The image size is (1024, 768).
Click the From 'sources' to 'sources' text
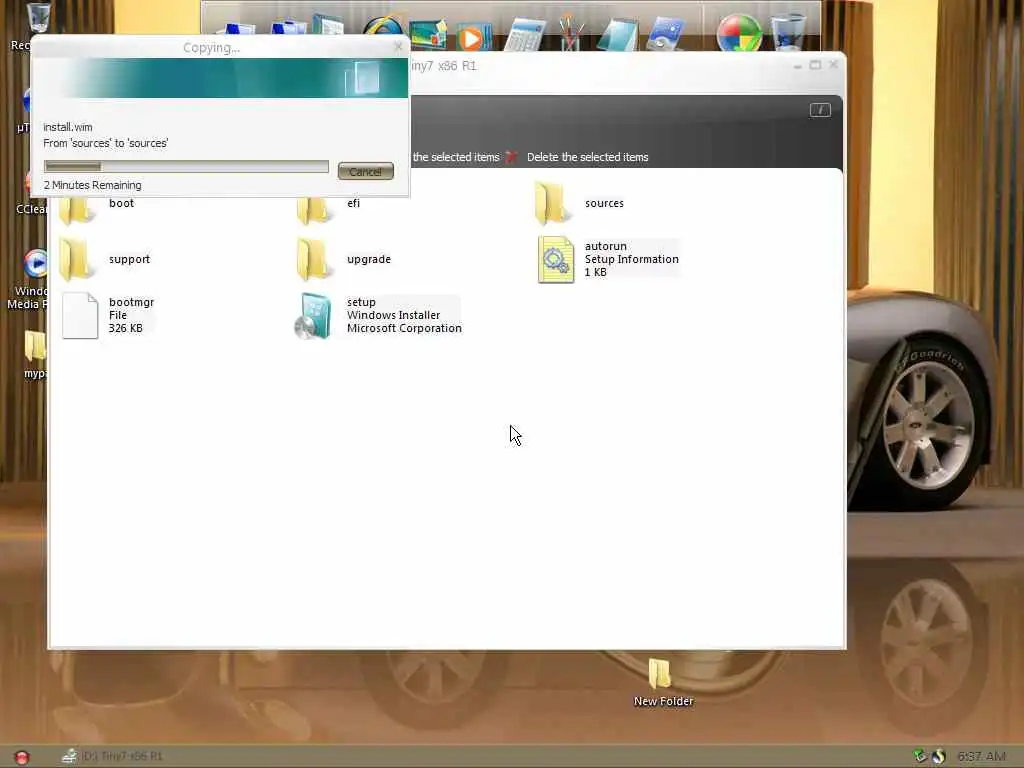105,143
